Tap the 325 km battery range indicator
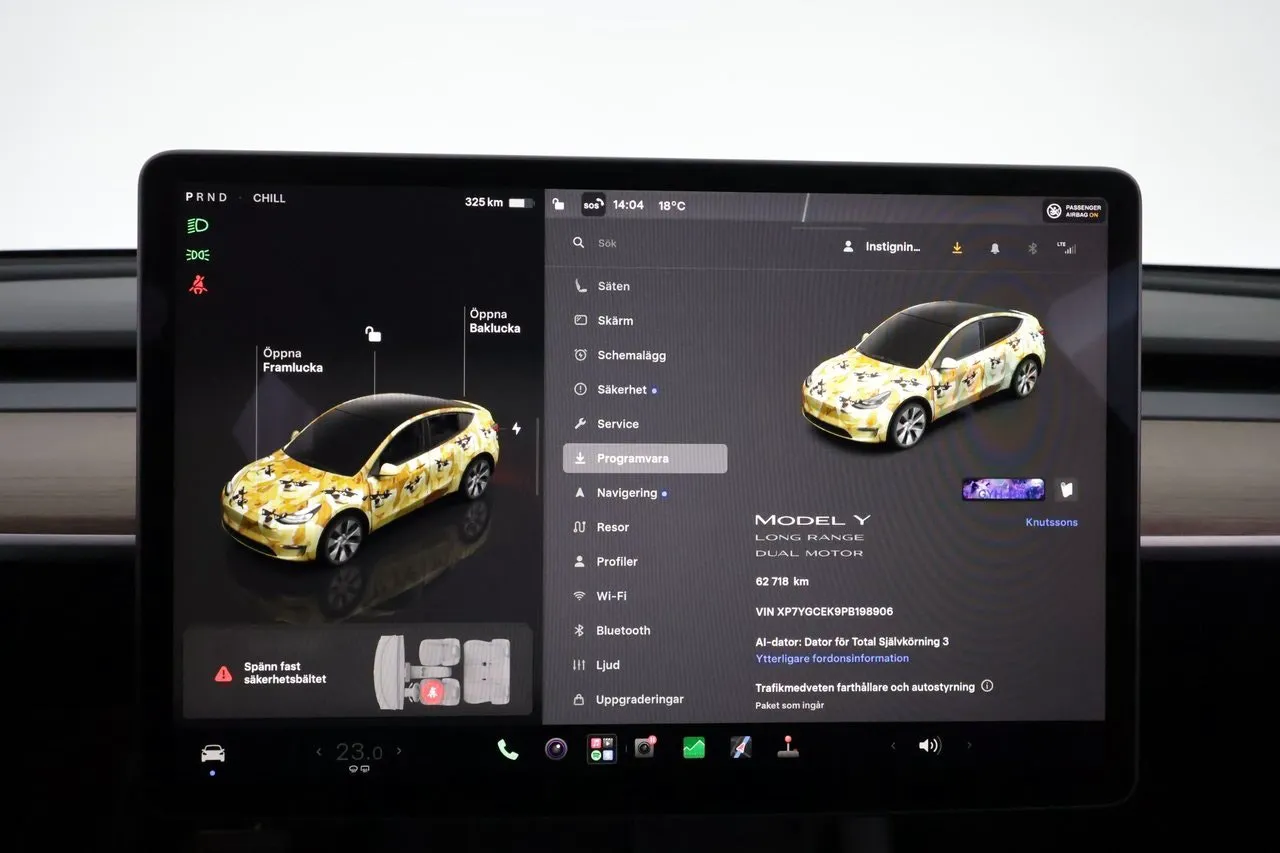The height and width of the screenshot is (853, 1280). [498, 202]
